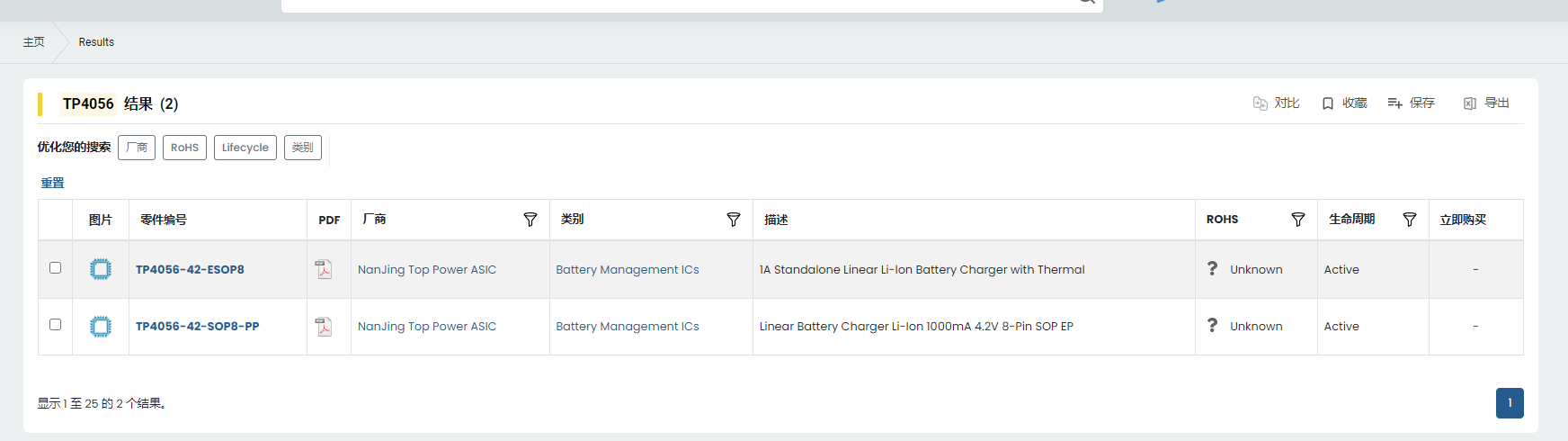The image size is (1568, 441).
Task: Open filter funnel in 厂商 column header
Action: click(530, 220)
